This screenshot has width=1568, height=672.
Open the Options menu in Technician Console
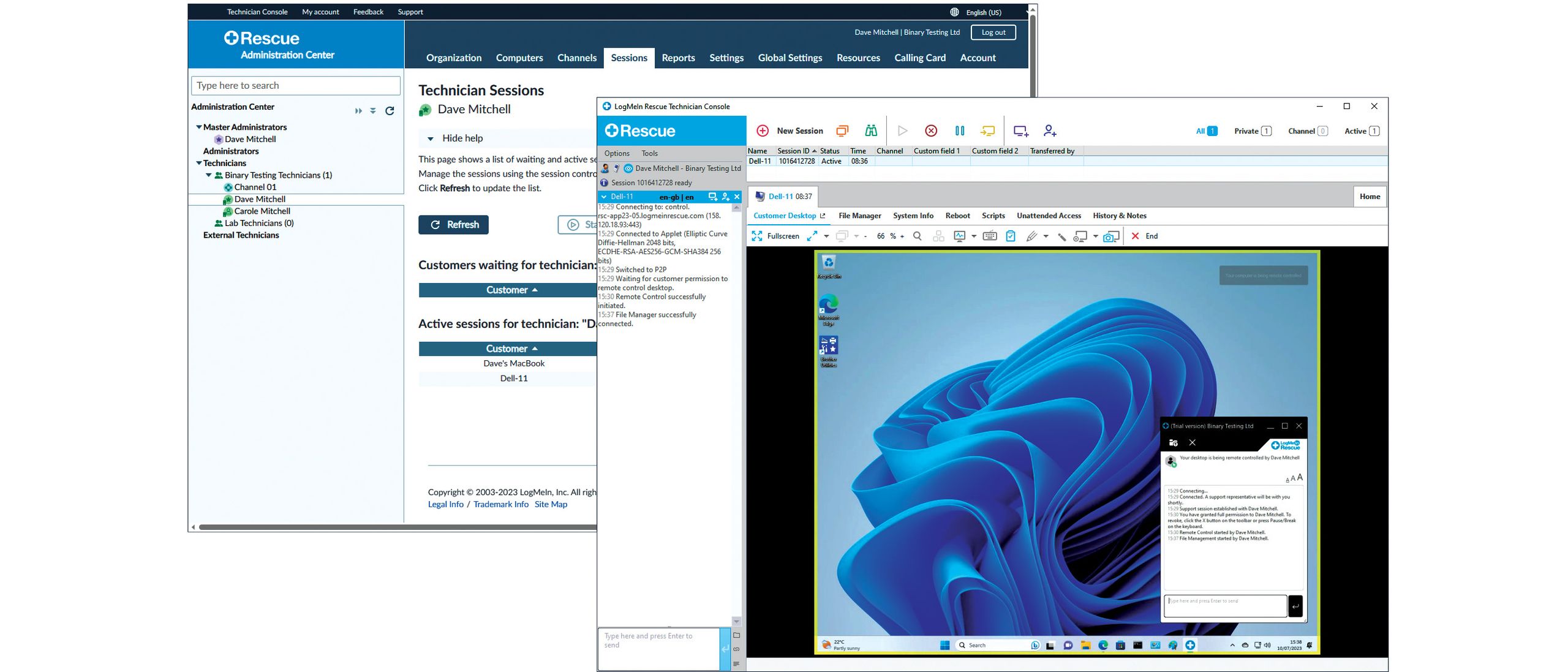coord(617,154)
